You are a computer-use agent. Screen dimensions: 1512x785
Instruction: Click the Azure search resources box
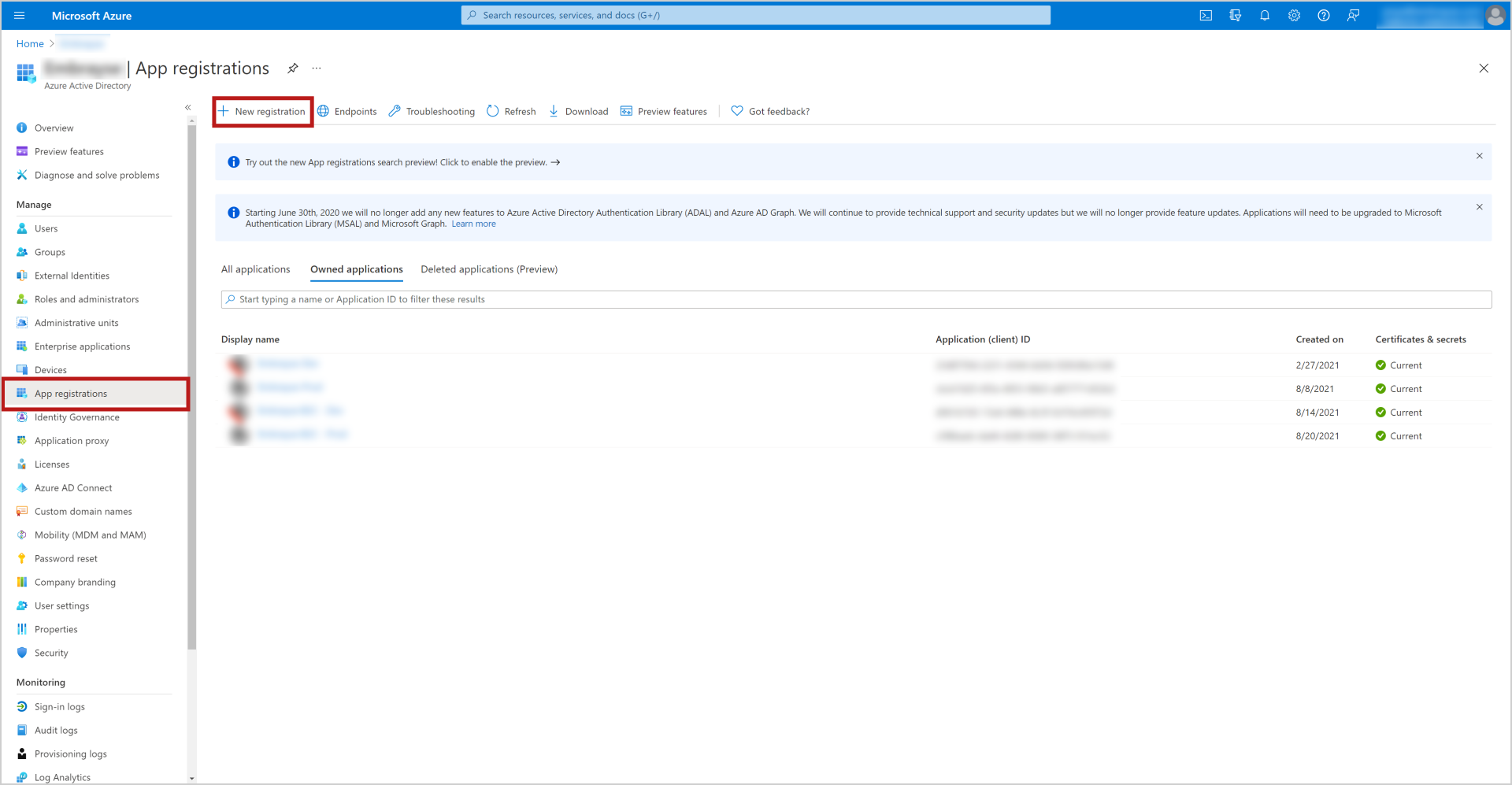click(x=755, y=15)
